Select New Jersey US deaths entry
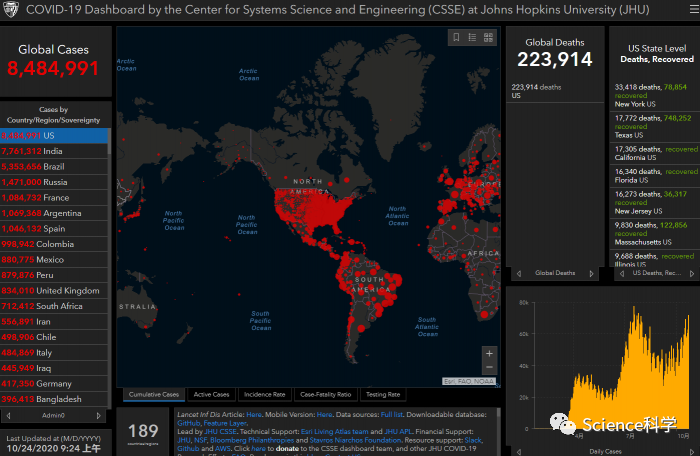700x456 pixels. (x=654, y=202)
